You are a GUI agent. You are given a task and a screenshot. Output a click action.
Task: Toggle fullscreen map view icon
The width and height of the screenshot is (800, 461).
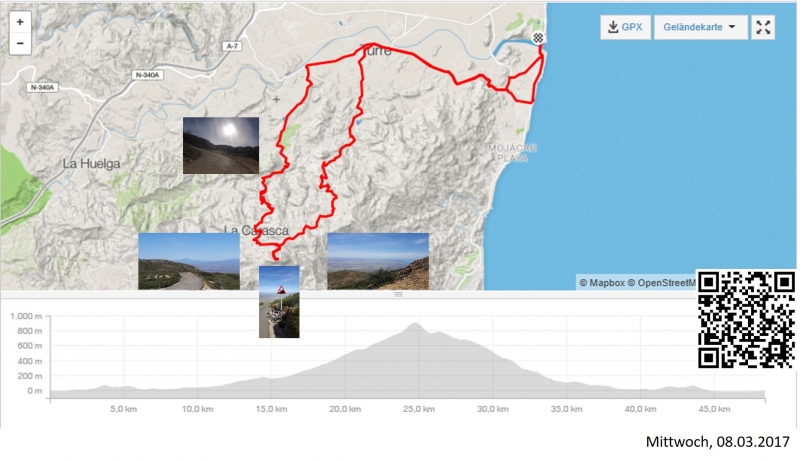(x=763, y=27)
